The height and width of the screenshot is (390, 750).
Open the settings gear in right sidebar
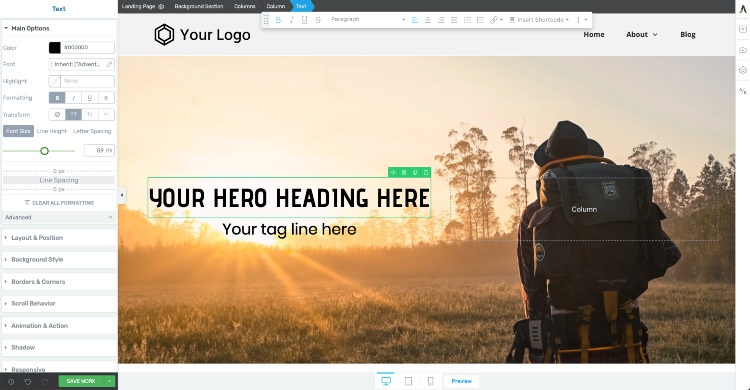pyautogui.click(x=743, y=70)
